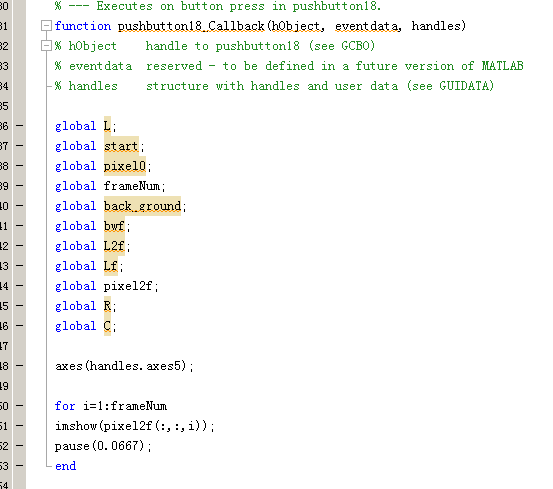
Task: Click the handles argument in function line
Action: pyautogui.click(x=436, y=26)
